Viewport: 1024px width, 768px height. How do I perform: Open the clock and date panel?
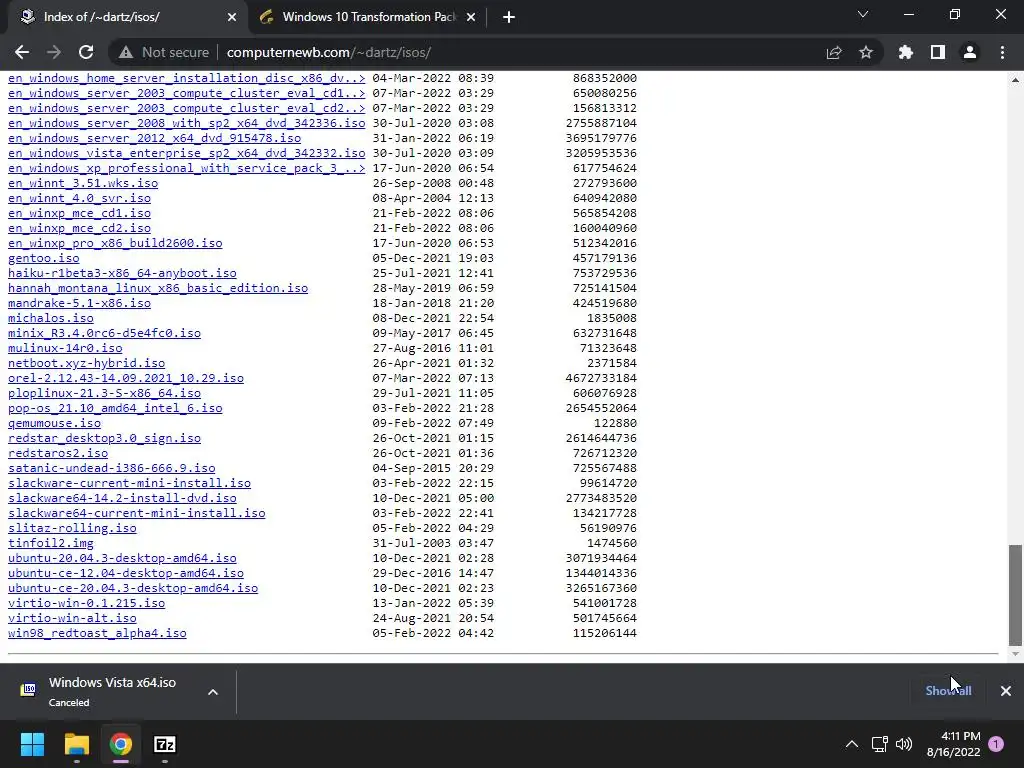[x=953, y=744]
